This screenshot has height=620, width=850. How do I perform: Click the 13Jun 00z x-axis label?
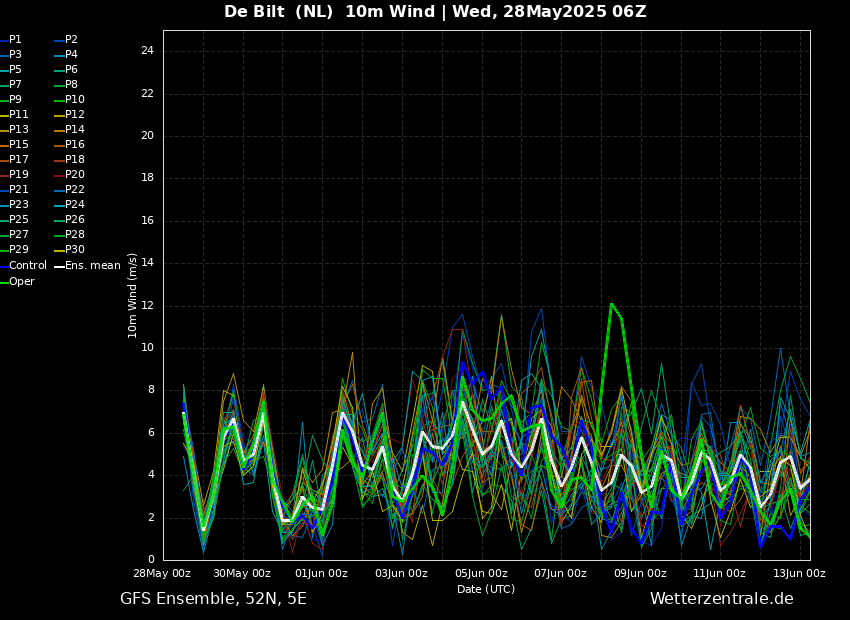coord(799,574)
